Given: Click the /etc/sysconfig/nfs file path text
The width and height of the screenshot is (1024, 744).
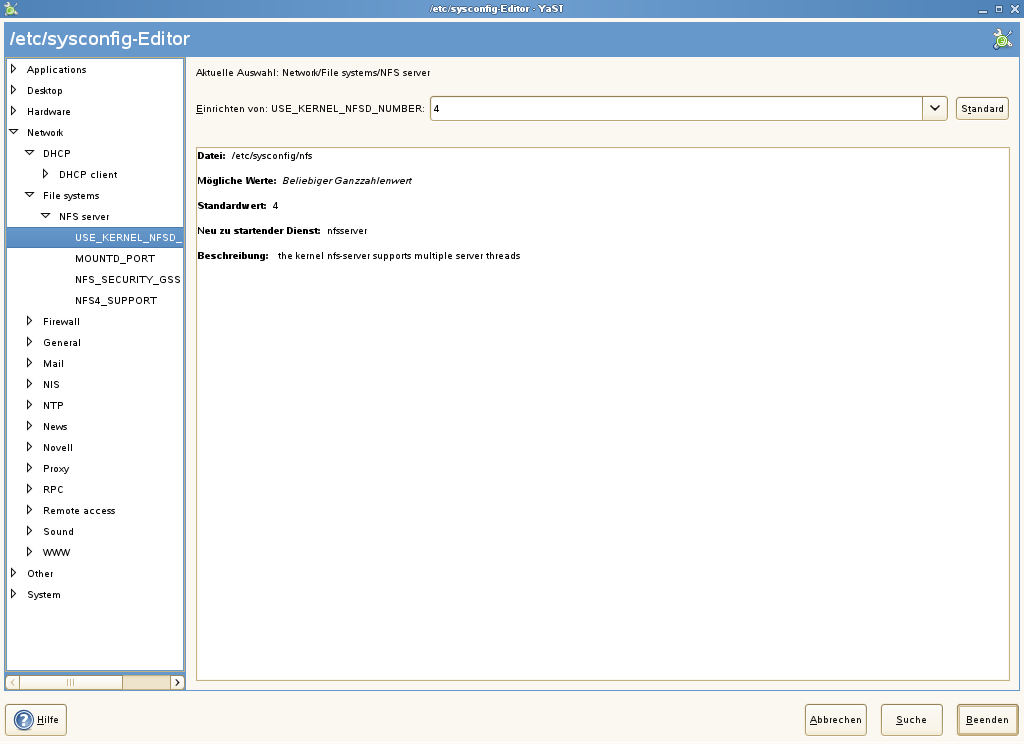Looking at the screenshot, I should [272, 156].
